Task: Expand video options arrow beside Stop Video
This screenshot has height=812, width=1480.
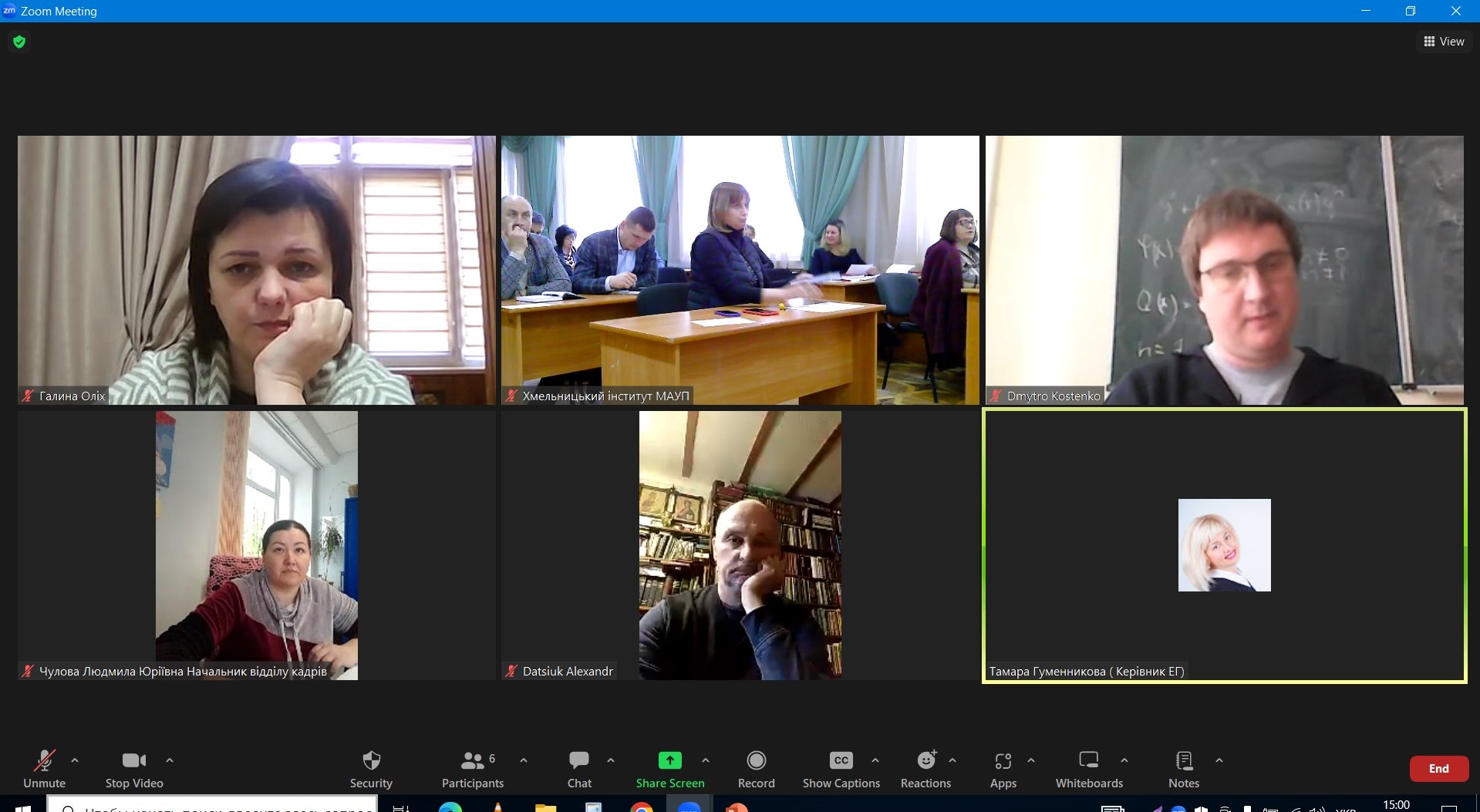Action: 170,760
